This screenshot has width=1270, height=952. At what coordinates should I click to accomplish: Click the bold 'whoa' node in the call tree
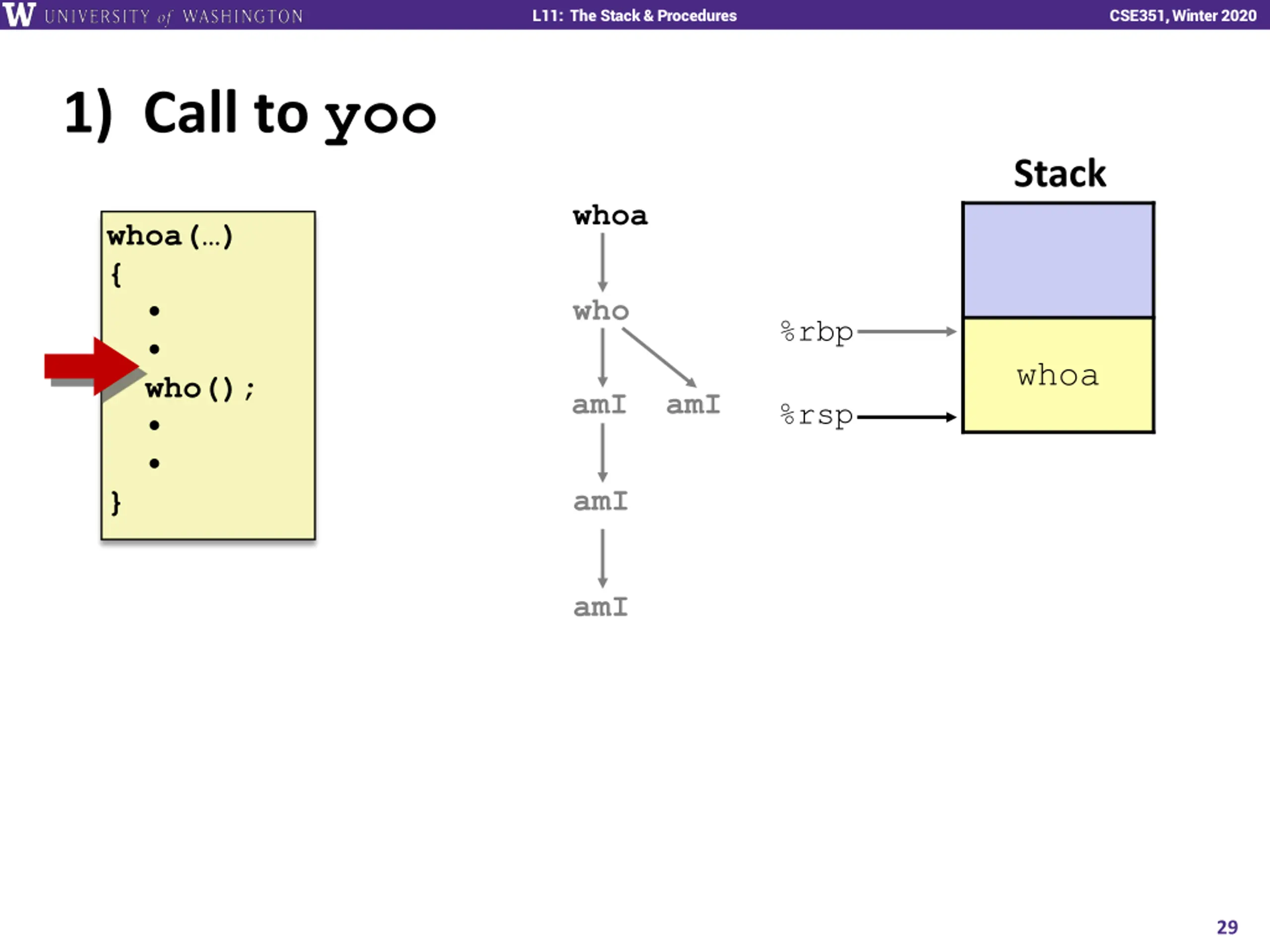(x=610, y=216)
